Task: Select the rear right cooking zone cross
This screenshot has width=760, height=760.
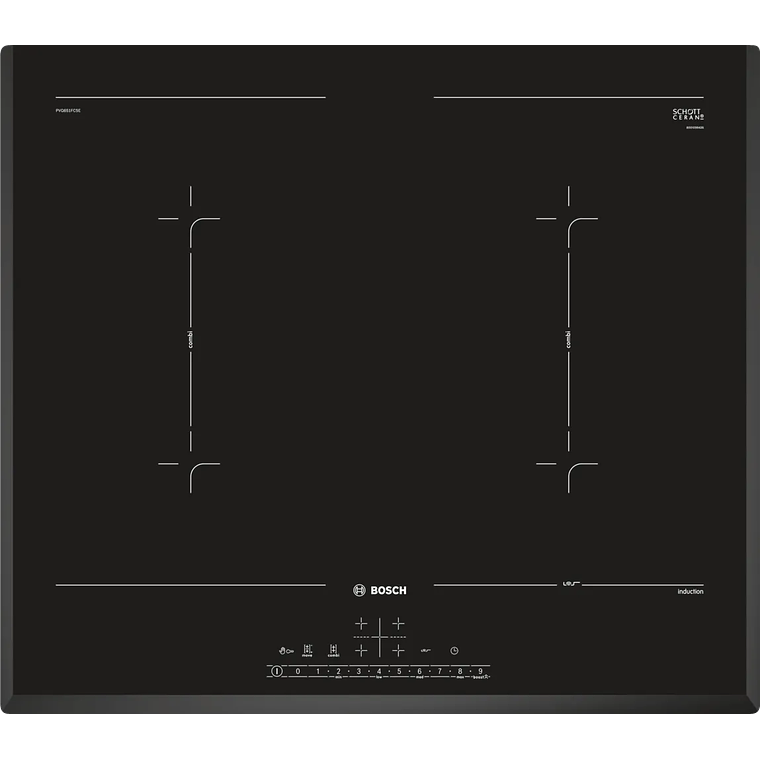Action: coord(398,623)
